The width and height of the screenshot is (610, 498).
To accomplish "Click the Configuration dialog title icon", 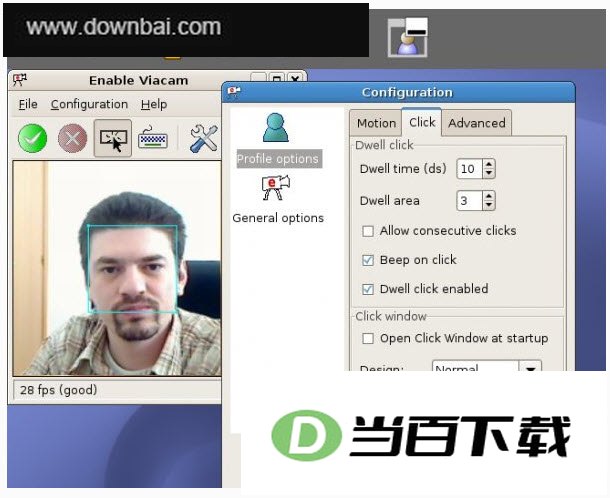I will tap(234, 91).
